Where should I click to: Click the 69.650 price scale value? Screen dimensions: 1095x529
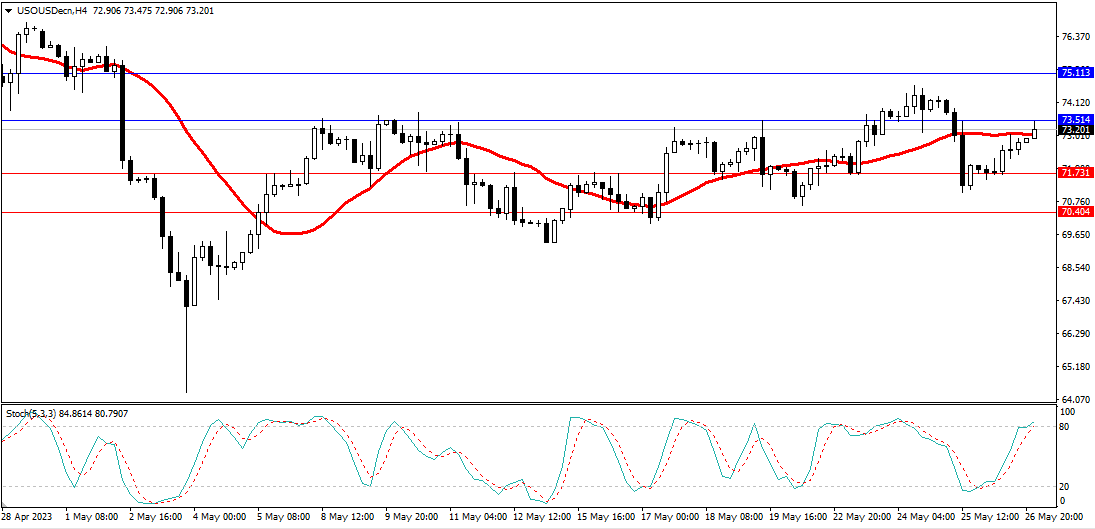click(x=1075, y=235)
